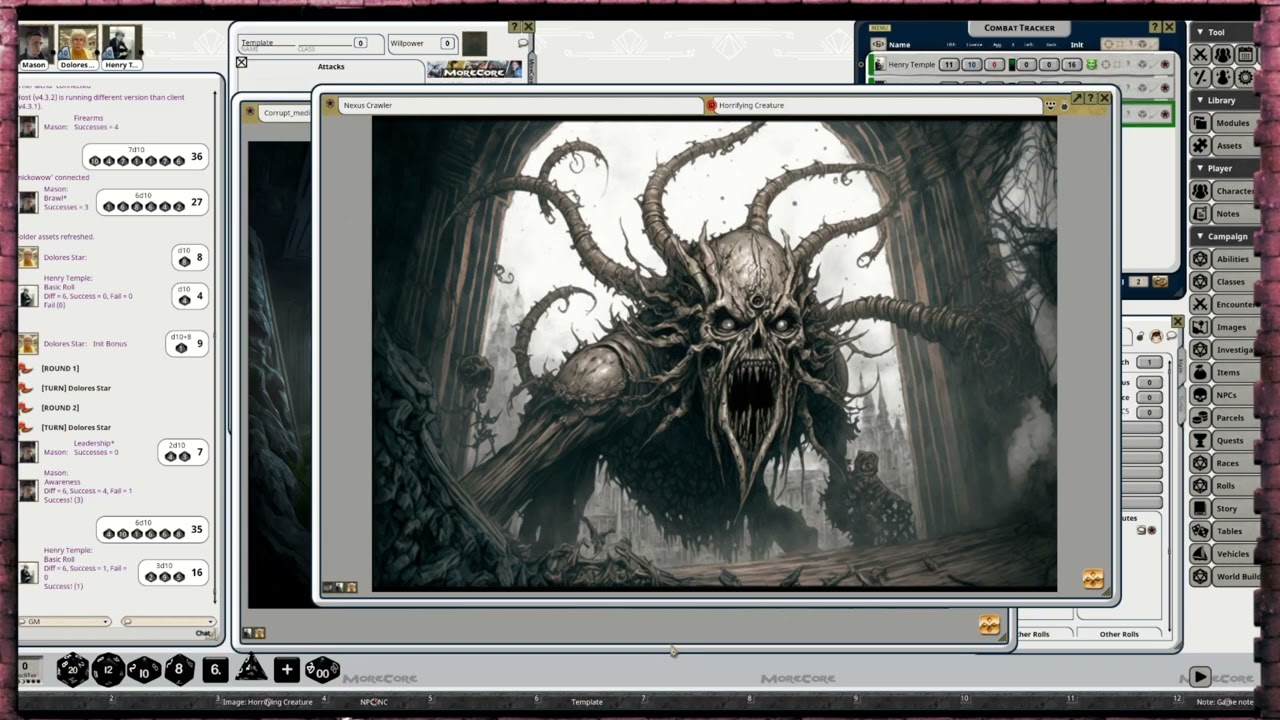The image size is (1280, 720).
Task: Open the party sheet tool icon
Action: (x=1222, y=54)
